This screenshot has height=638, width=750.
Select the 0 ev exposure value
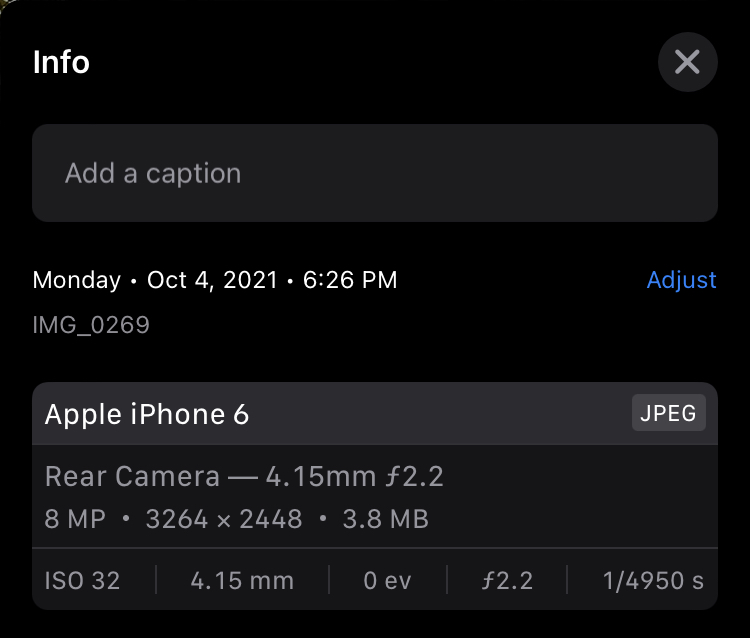pyautogui.click(x=387, y=581)
